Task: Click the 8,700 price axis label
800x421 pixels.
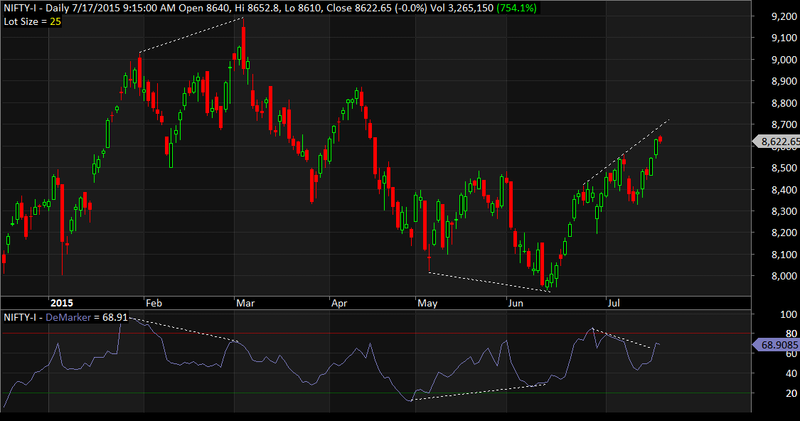Action: point(784,125)
